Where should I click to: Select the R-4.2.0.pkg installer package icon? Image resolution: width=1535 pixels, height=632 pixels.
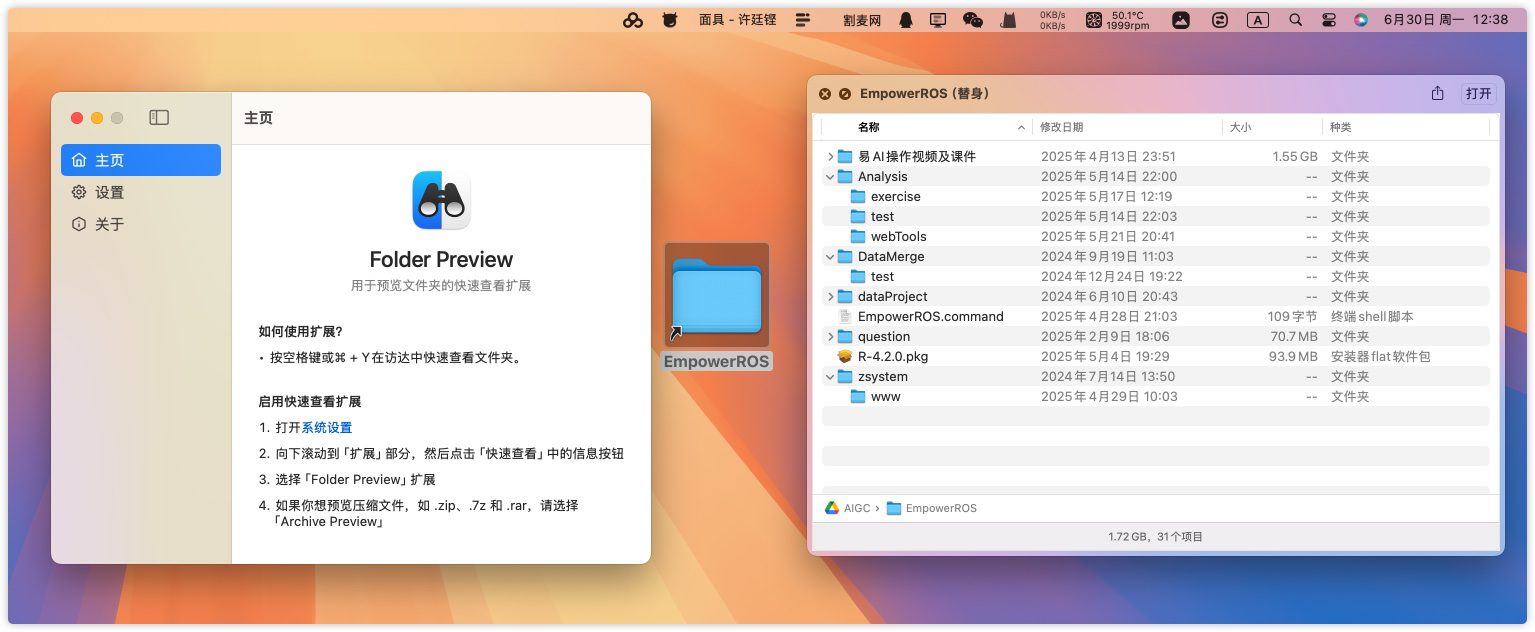(845, 356)
